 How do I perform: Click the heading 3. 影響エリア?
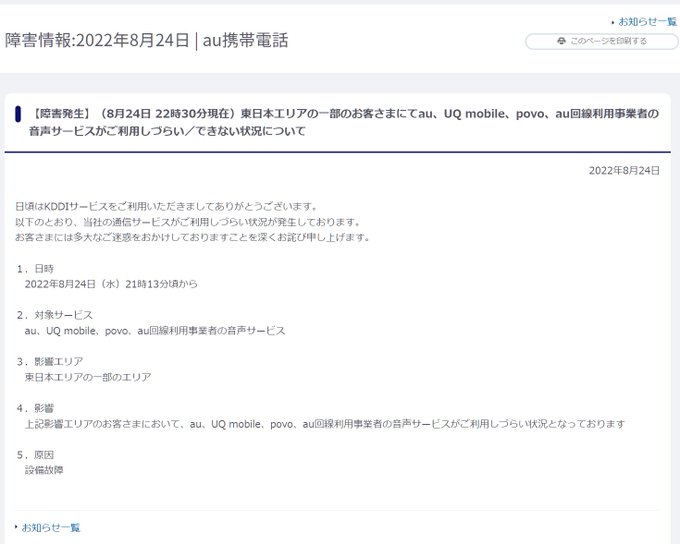(x=50, y=362)
